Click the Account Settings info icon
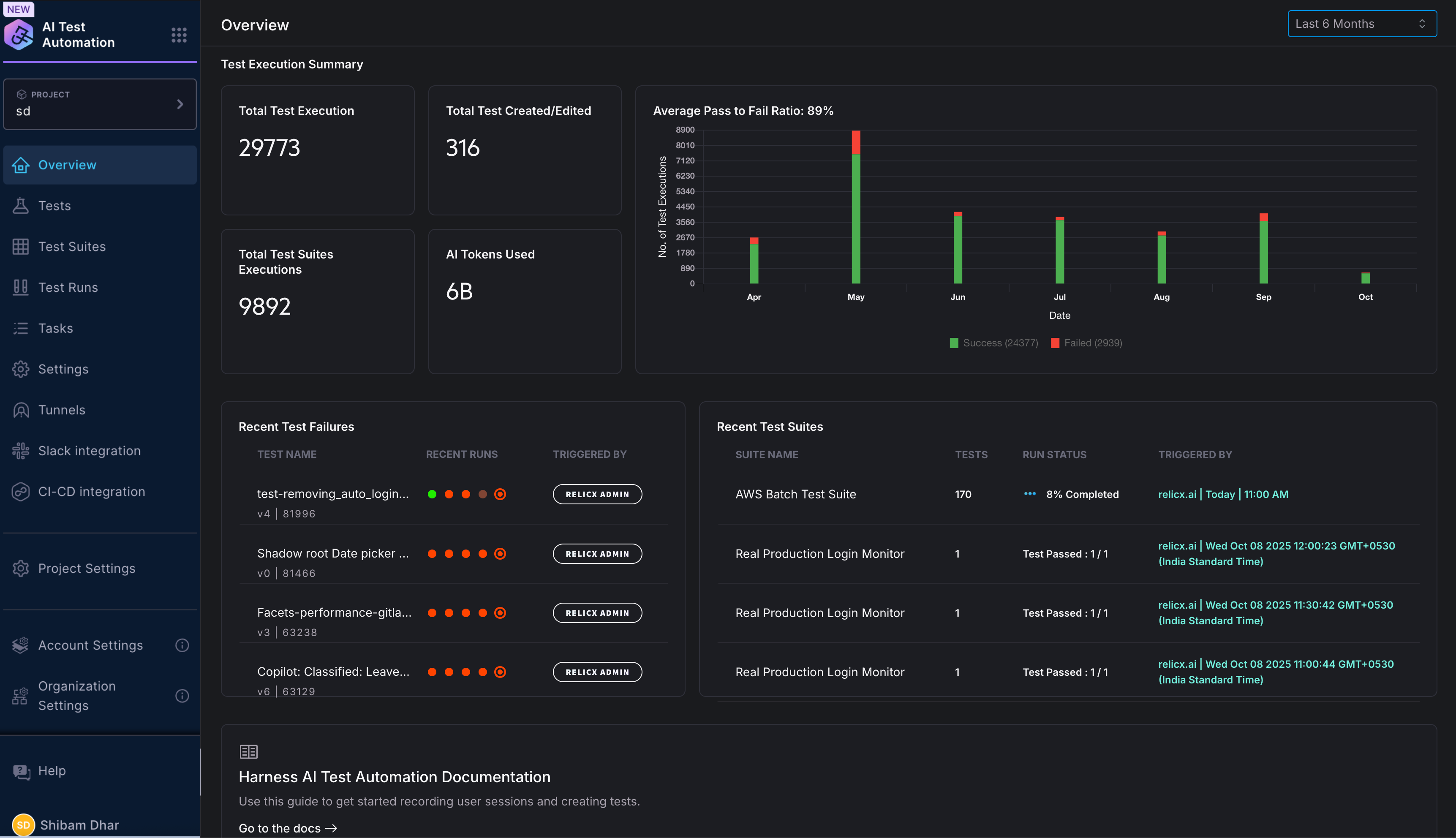Viewport: 1456px width, 838px height. [182, 645]
